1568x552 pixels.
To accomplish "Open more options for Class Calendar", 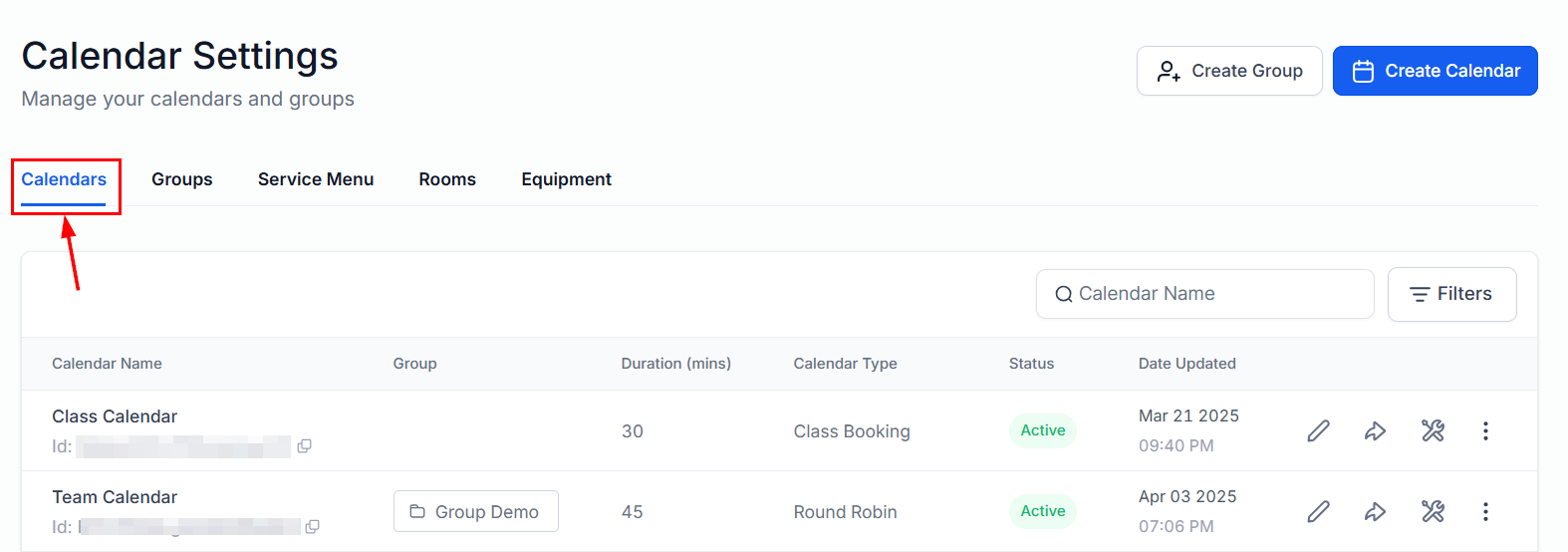I will [x=1485, y=430].
